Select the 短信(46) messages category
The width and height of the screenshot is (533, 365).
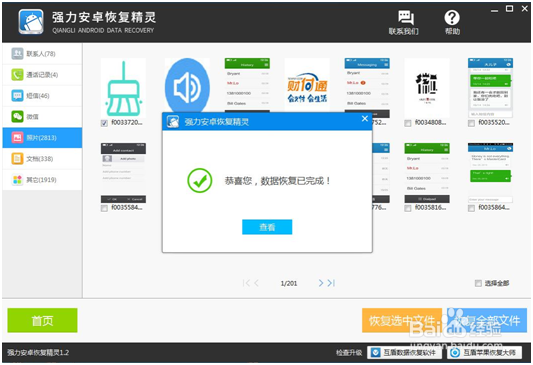point(42,96)
